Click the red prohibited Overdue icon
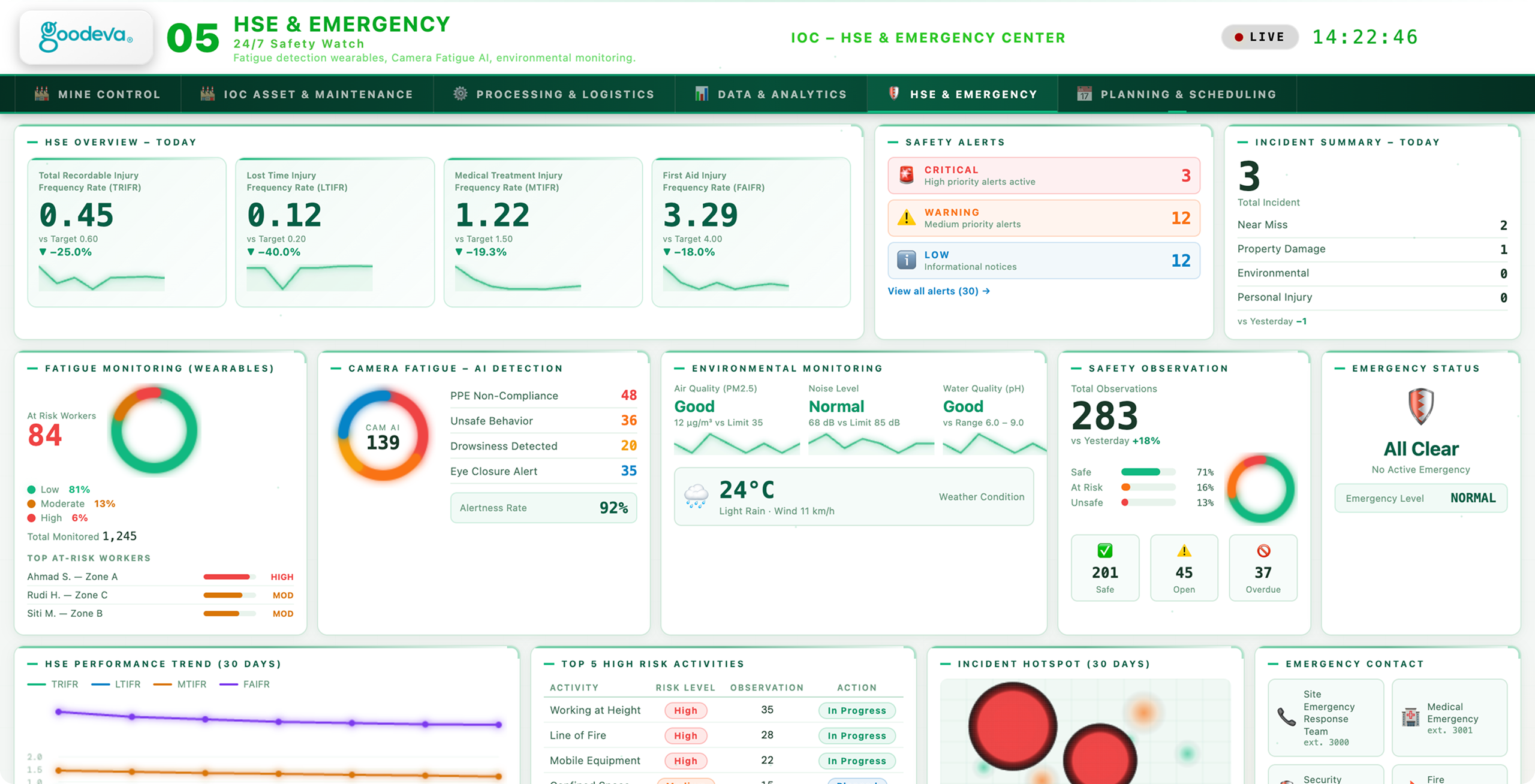 (x=1263, y=550)
